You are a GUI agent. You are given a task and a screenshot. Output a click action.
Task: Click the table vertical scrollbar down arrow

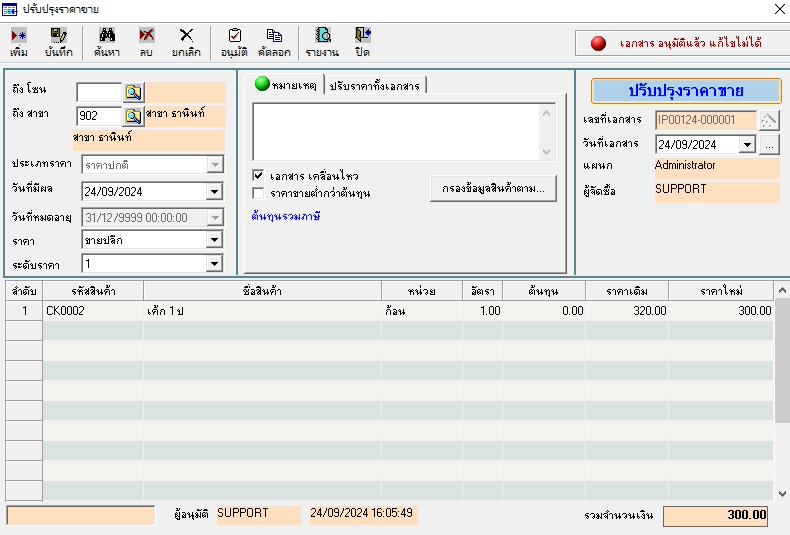point(781,492)
